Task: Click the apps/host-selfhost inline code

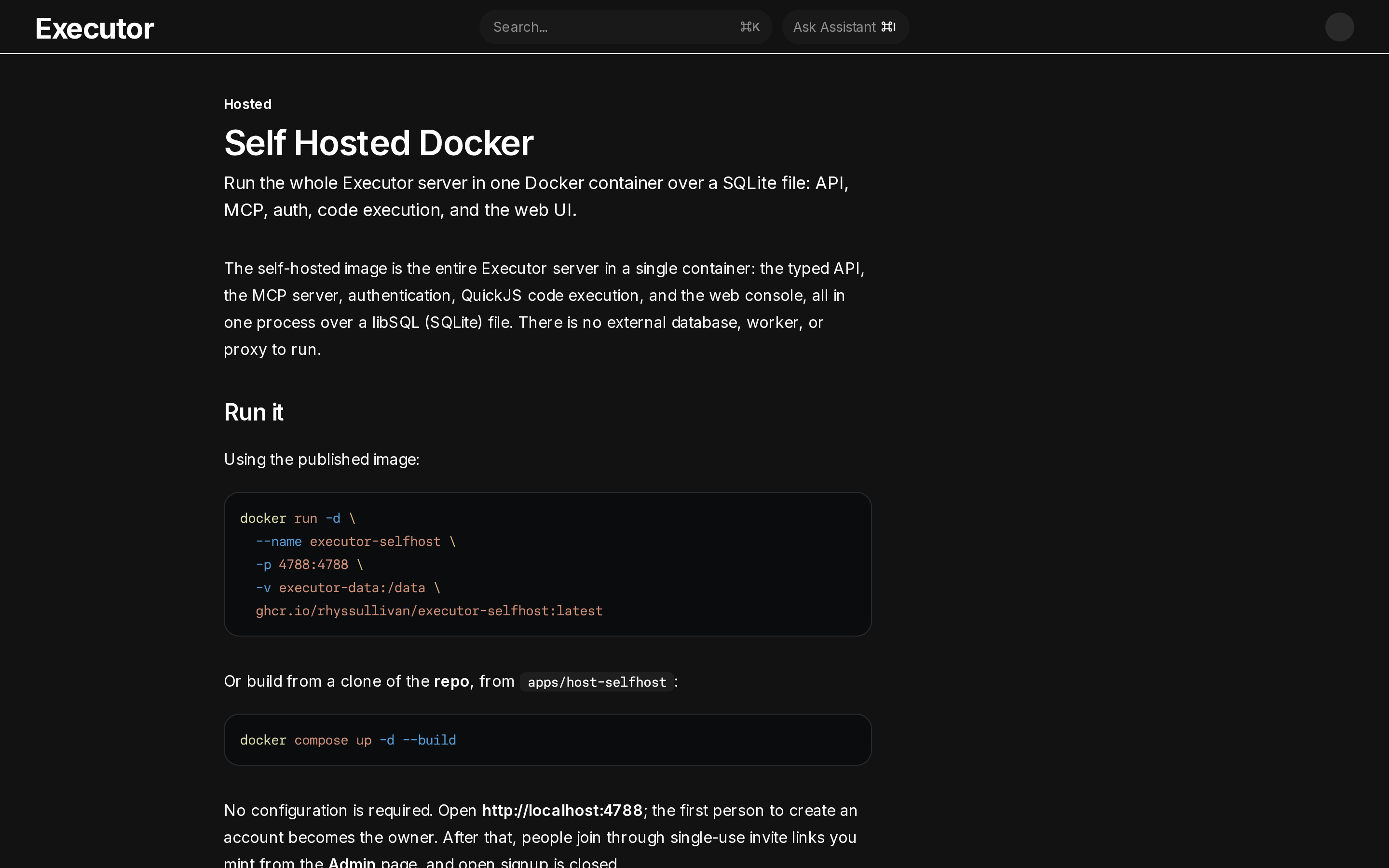Action: pos(597,682)
